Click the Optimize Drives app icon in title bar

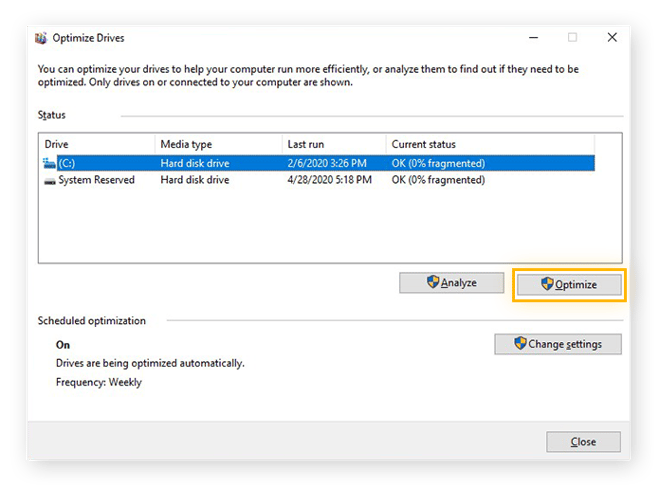click(x=41, y=38)
